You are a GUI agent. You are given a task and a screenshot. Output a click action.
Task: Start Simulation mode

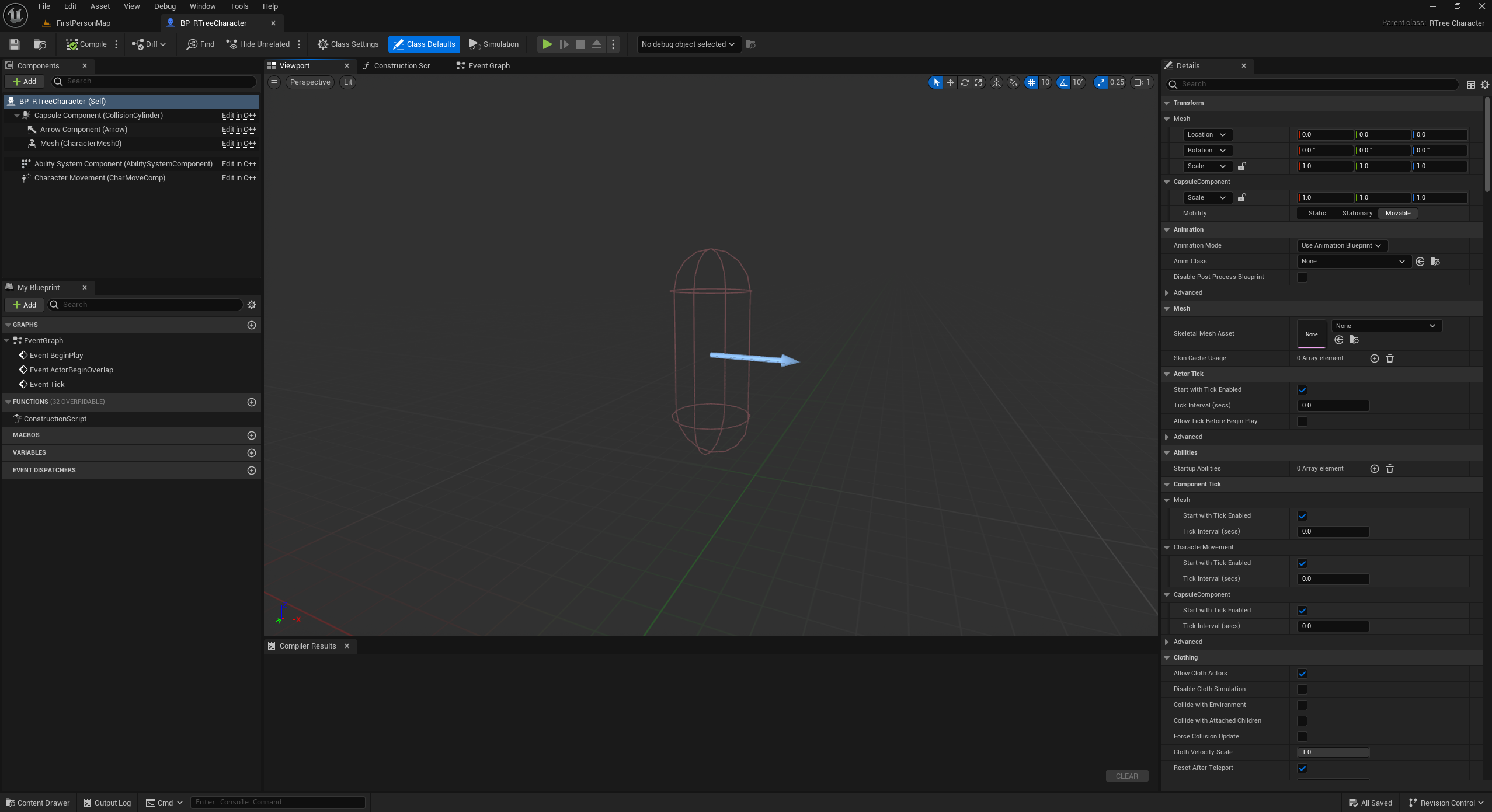[x=494, y=44]
